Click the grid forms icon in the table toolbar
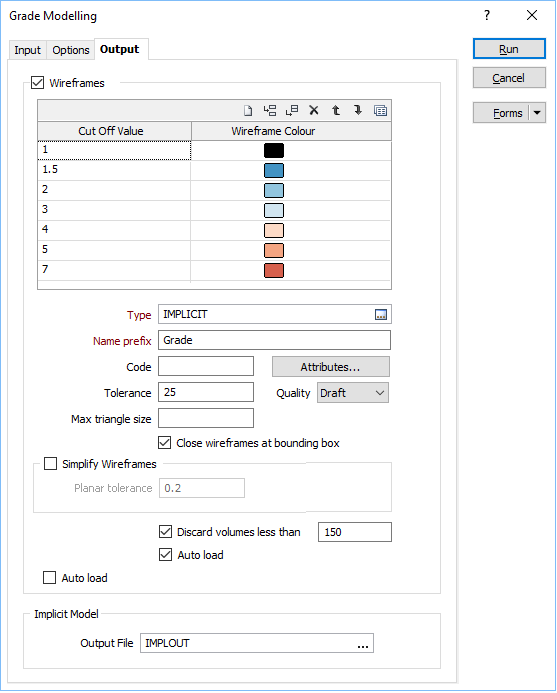 click(x=381, y=110)
